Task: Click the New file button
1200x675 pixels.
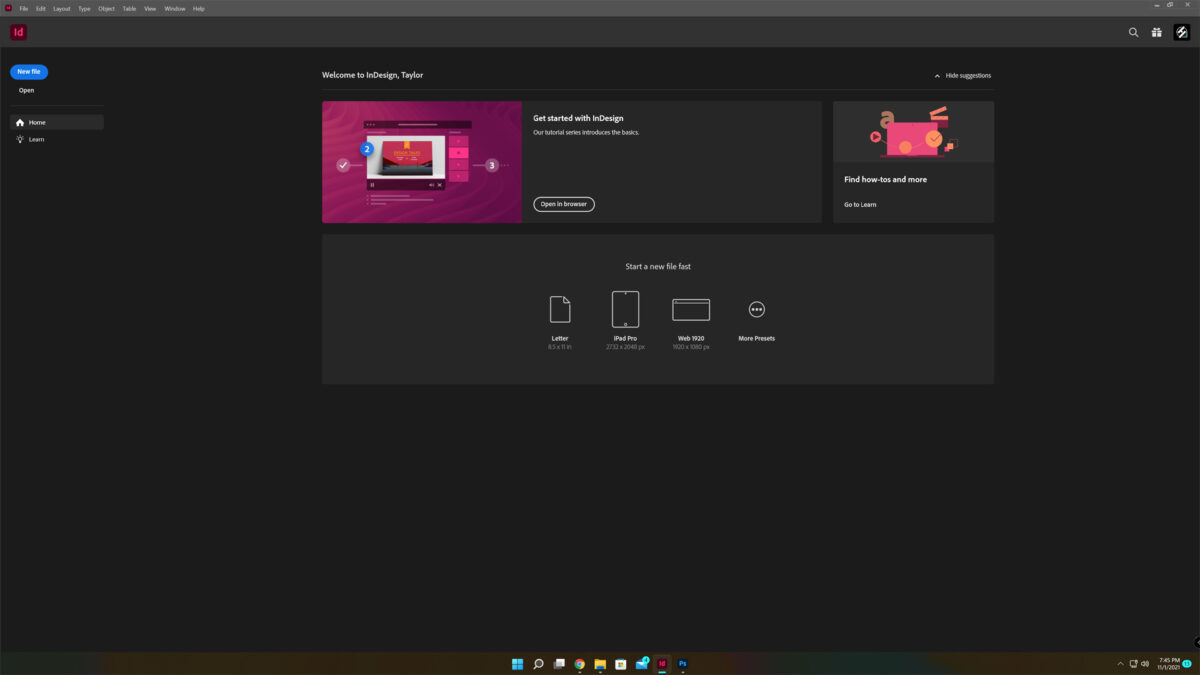Action: pyautogui.click(x=29, y=72)
